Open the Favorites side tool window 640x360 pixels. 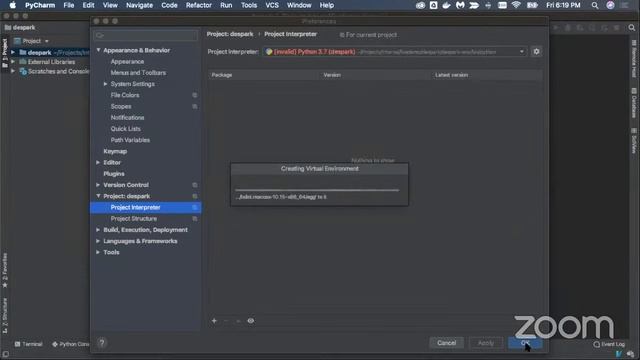(5, 270)
